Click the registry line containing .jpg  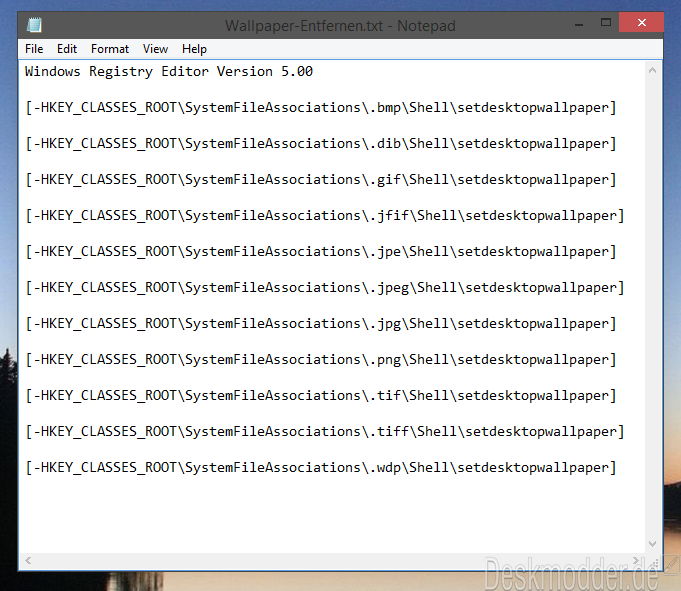(321, 324)
